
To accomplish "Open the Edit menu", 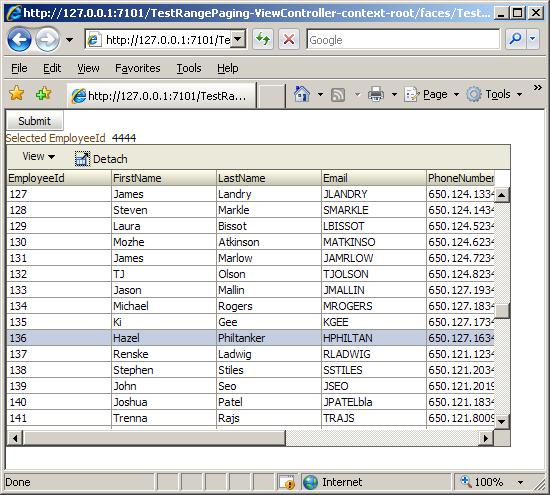I will click(52, 68).
